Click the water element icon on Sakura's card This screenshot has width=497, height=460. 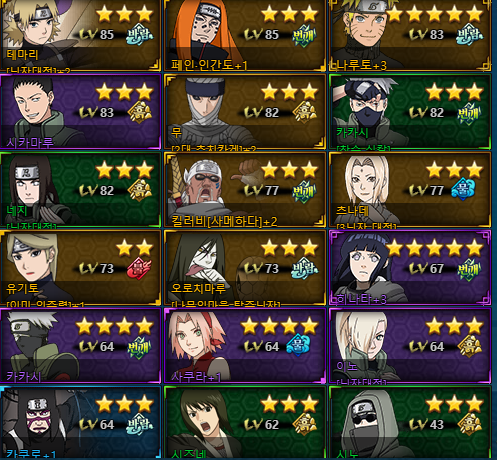point(298,345)
